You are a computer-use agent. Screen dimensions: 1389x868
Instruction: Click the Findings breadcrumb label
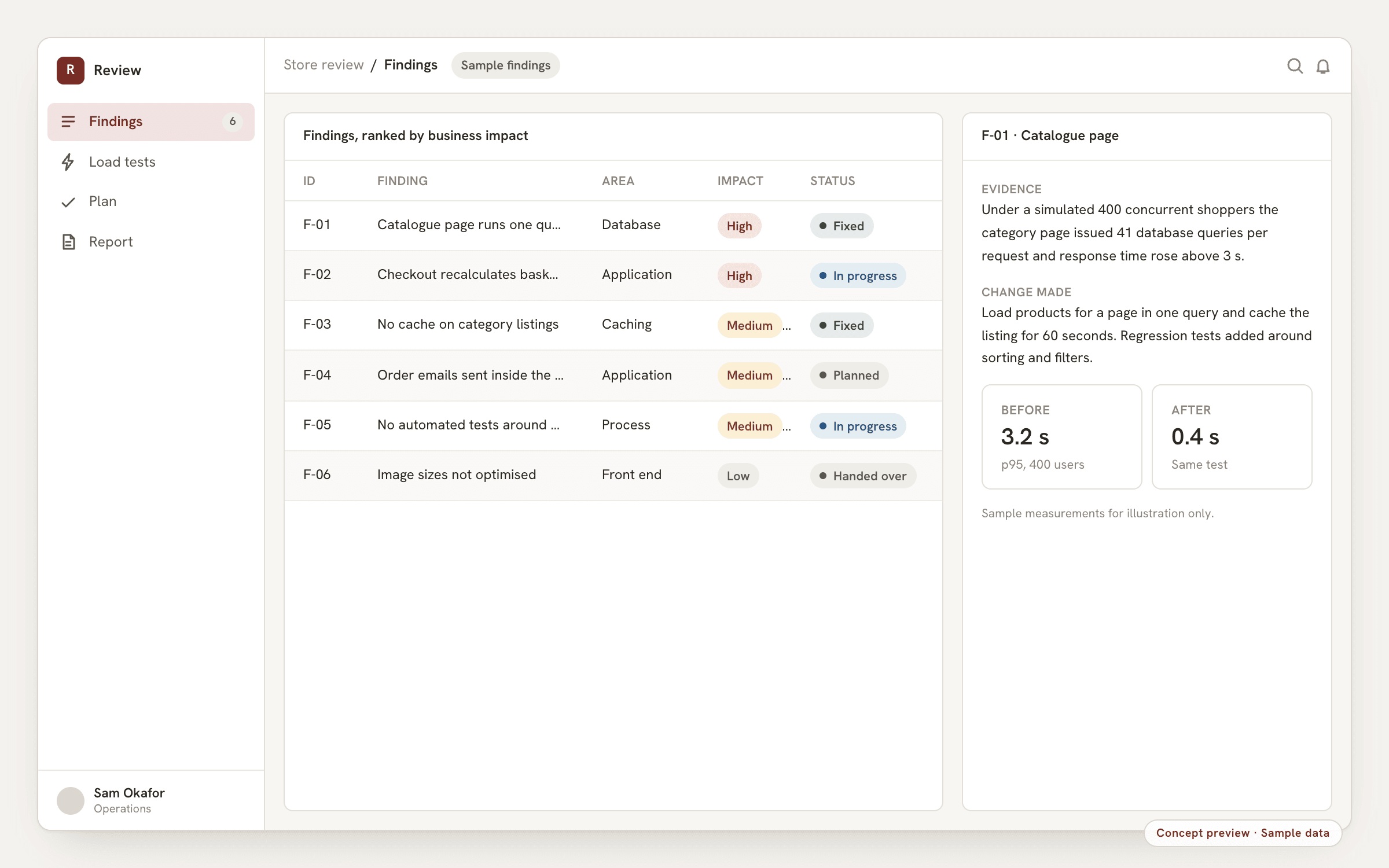(410, 65)
